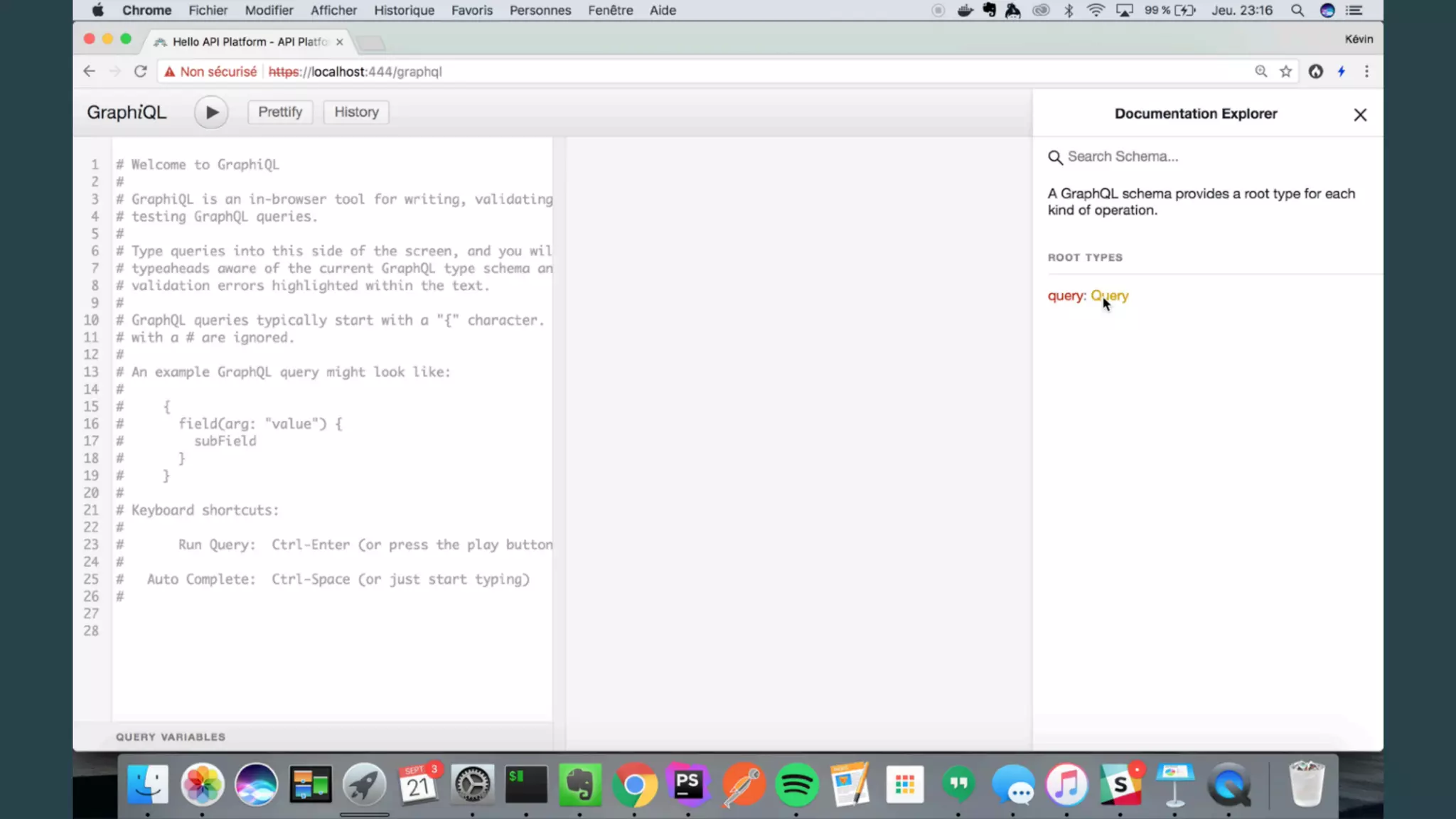The width and height of the screenshot is (1456, 819).
Task: Click the 99 % battery status
Action: point(1169,10)
